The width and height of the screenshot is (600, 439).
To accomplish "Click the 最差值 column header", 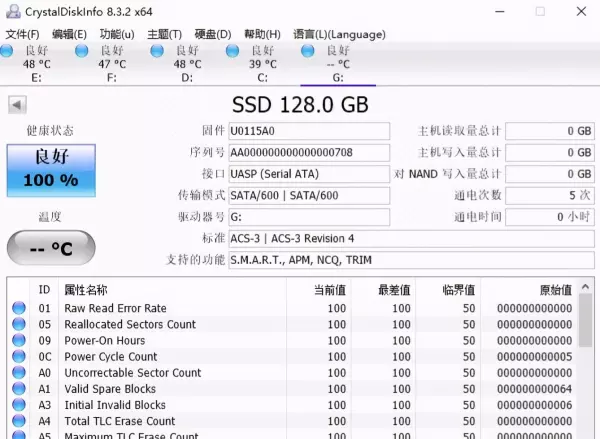I will 383,290.
